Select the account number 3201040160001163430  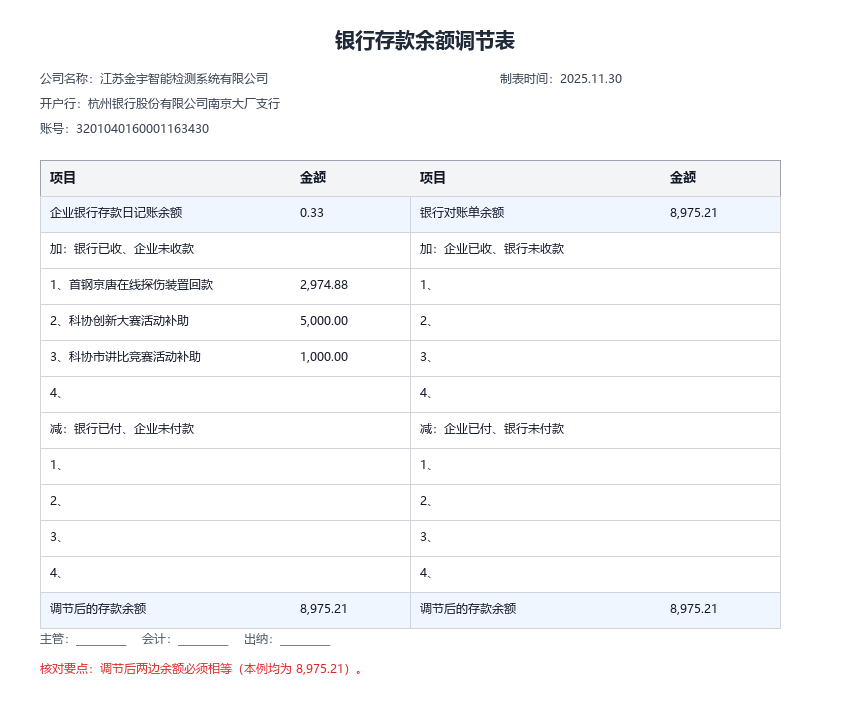pos(143,128)
